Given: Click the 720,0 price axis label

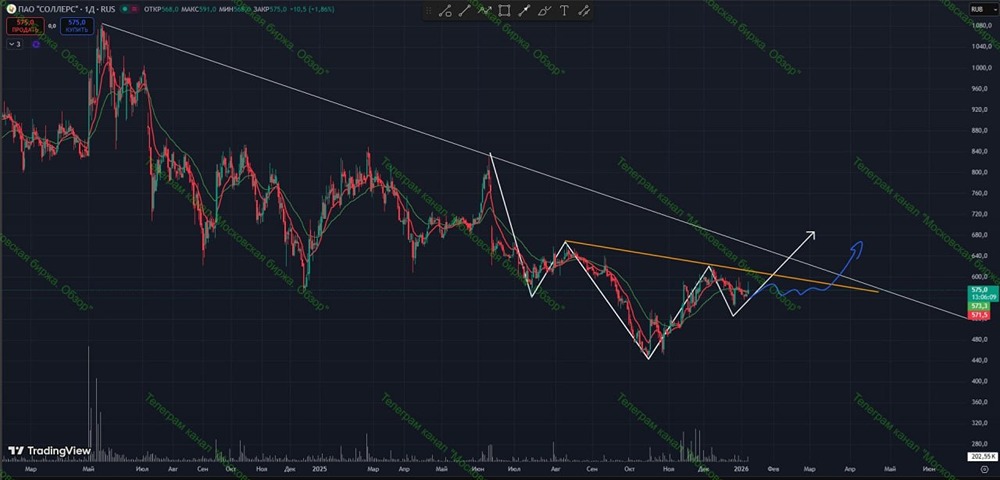Looking at the screenshot, I should [978, 214].
